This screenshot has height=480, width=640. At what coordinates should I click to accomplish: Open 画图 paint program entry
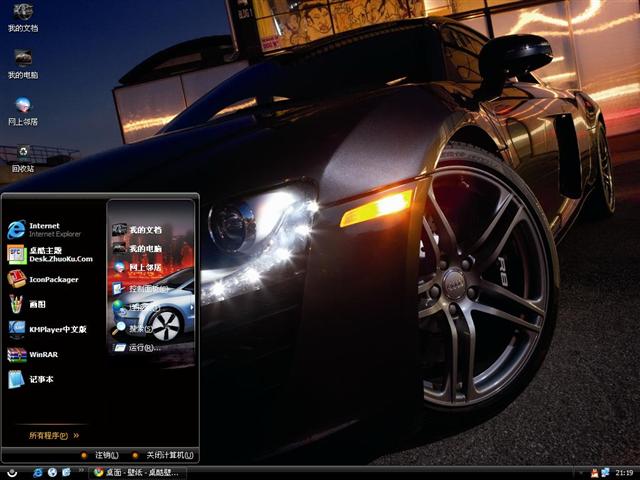click(x=27, y=304)
